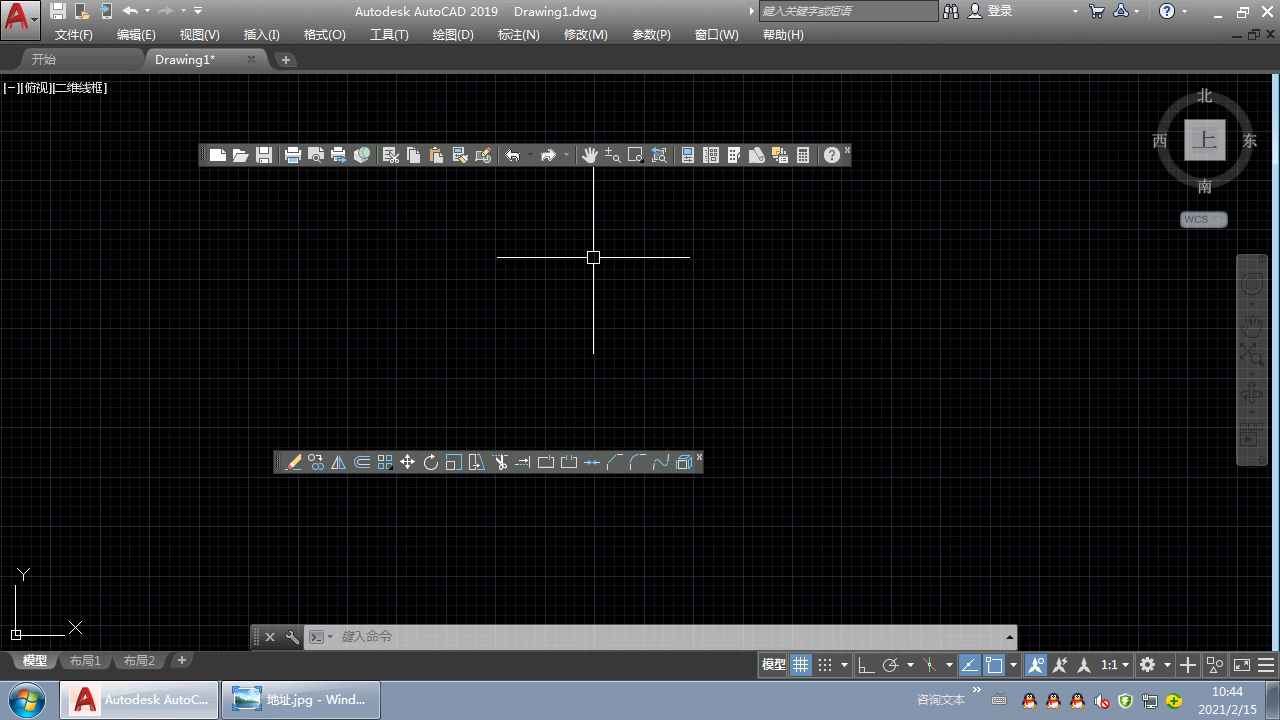Click the 登录 sign-in button

[991, 11]
